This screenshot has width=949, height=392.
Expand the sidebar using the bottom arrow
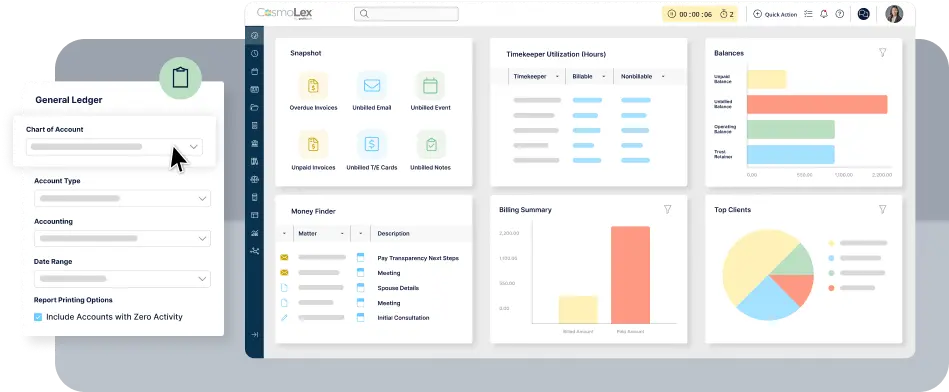coord(254,335)
